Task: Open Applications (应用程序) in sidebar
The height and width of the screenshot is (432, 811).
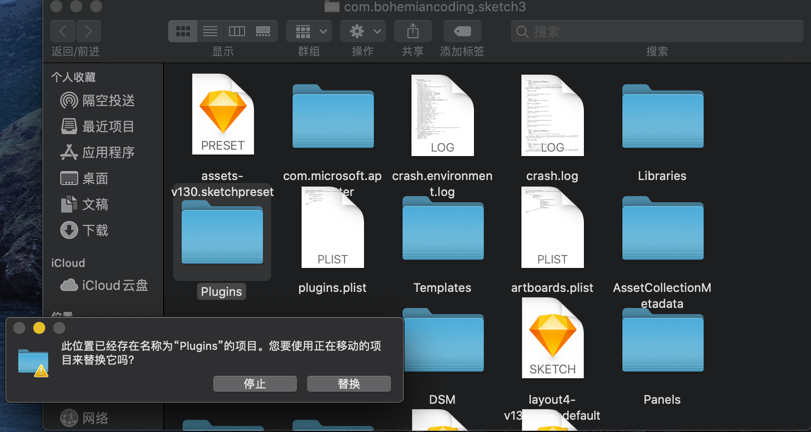Action: pyautogui.click(x=97, y=152)
